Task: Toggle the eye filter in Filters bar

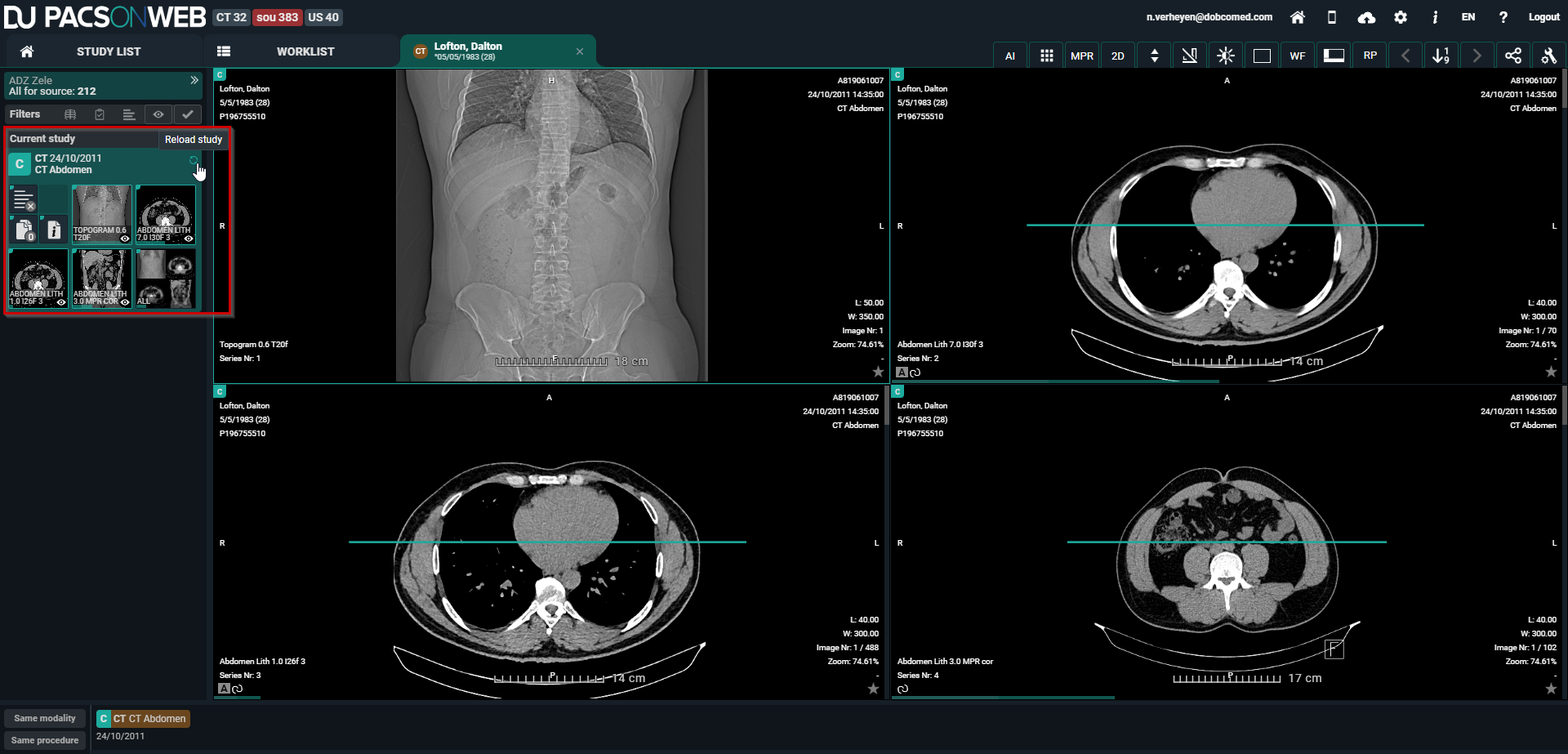Action: 158,114
